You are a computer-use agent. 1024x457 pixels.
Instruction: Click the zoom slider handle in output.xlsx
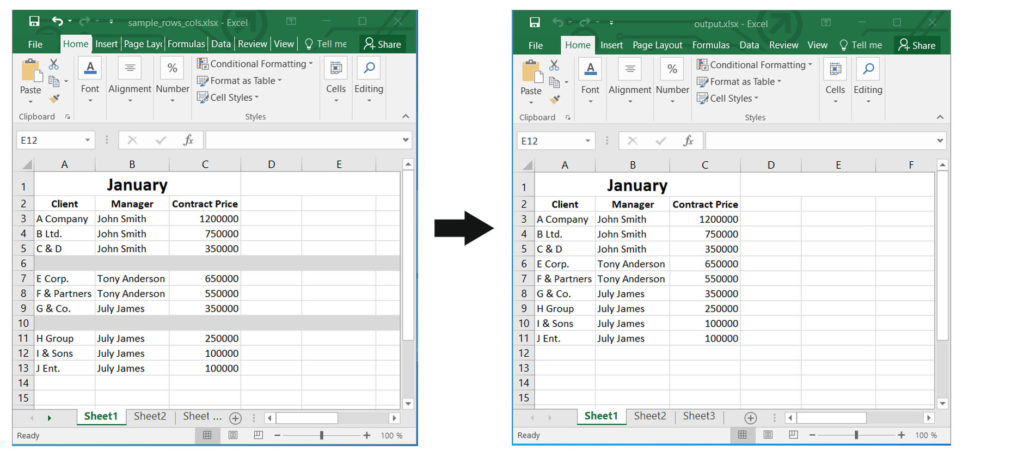tap(856, 435)
